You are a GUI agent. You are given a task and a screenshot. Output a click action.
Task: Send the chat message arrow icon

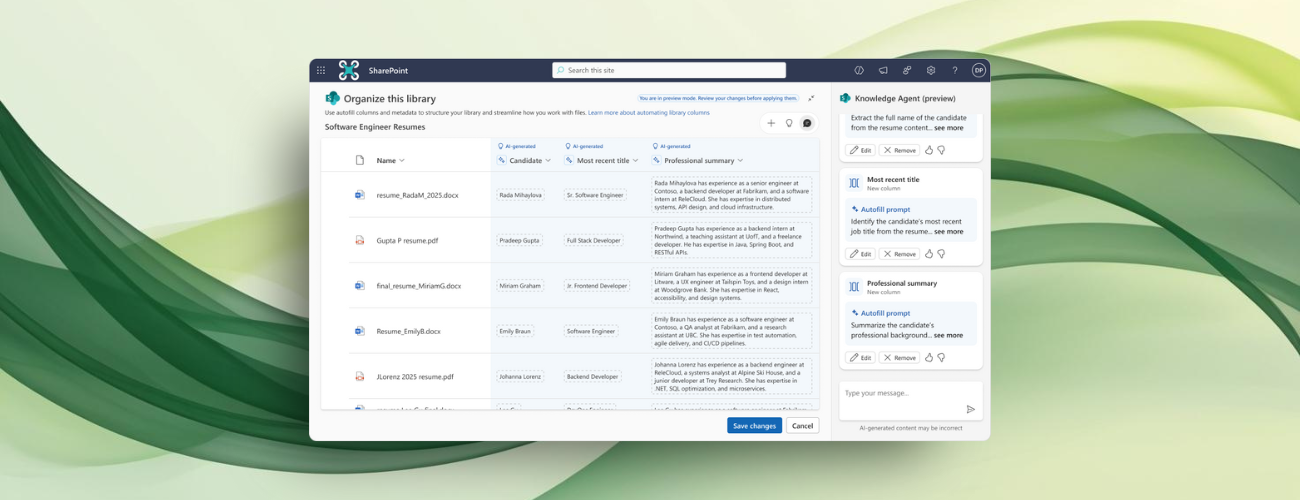click(x=970, y=409)
